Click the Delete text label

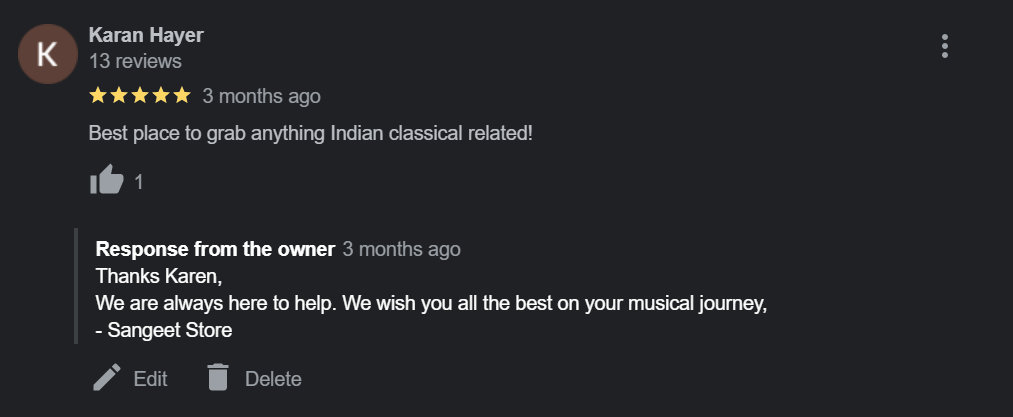coord(273,379)
